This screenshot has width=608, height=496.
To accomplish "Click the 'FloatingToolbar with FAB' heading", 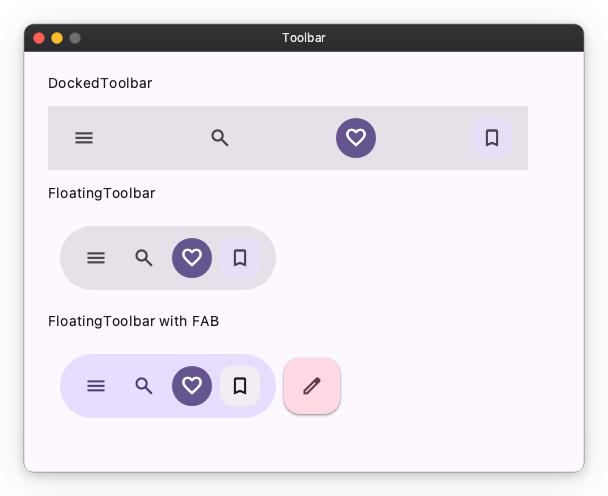I will click(133, 321).
